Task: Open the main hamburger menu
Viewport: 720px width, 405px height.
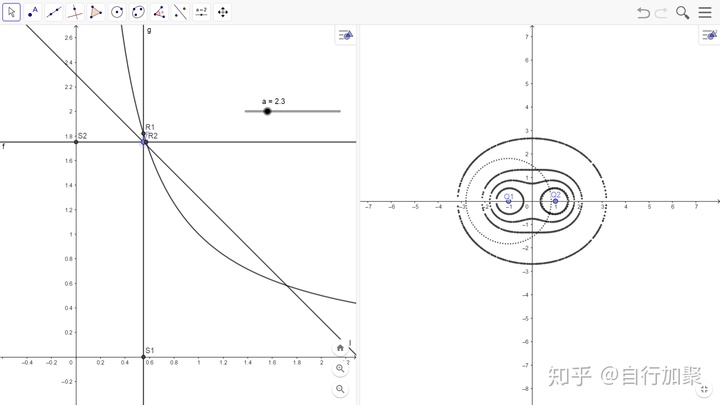Action: (705, 12)
